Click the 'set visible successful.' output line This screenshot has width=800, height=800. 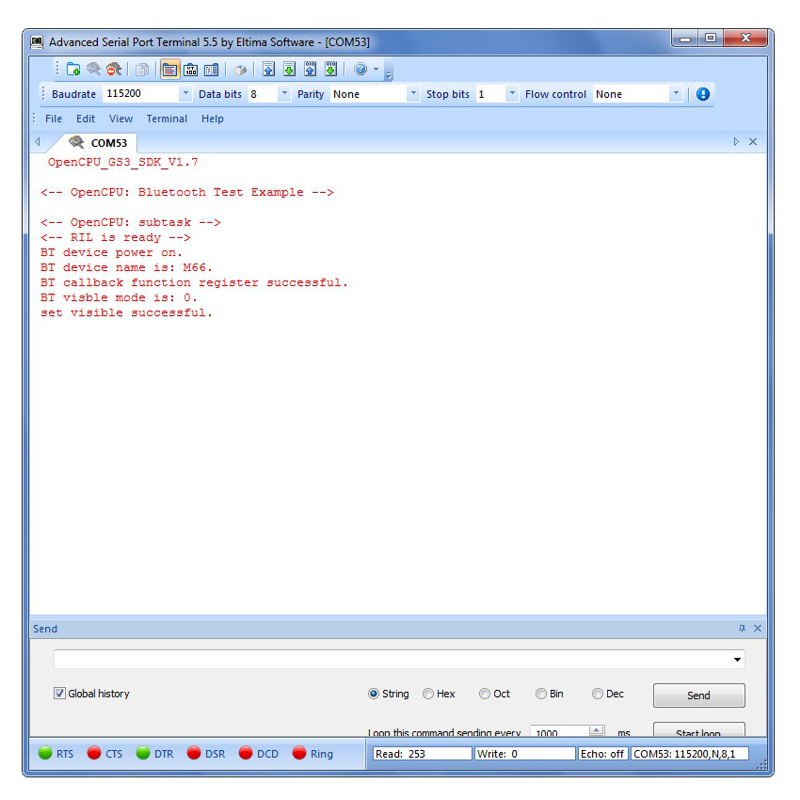point(126,312)
